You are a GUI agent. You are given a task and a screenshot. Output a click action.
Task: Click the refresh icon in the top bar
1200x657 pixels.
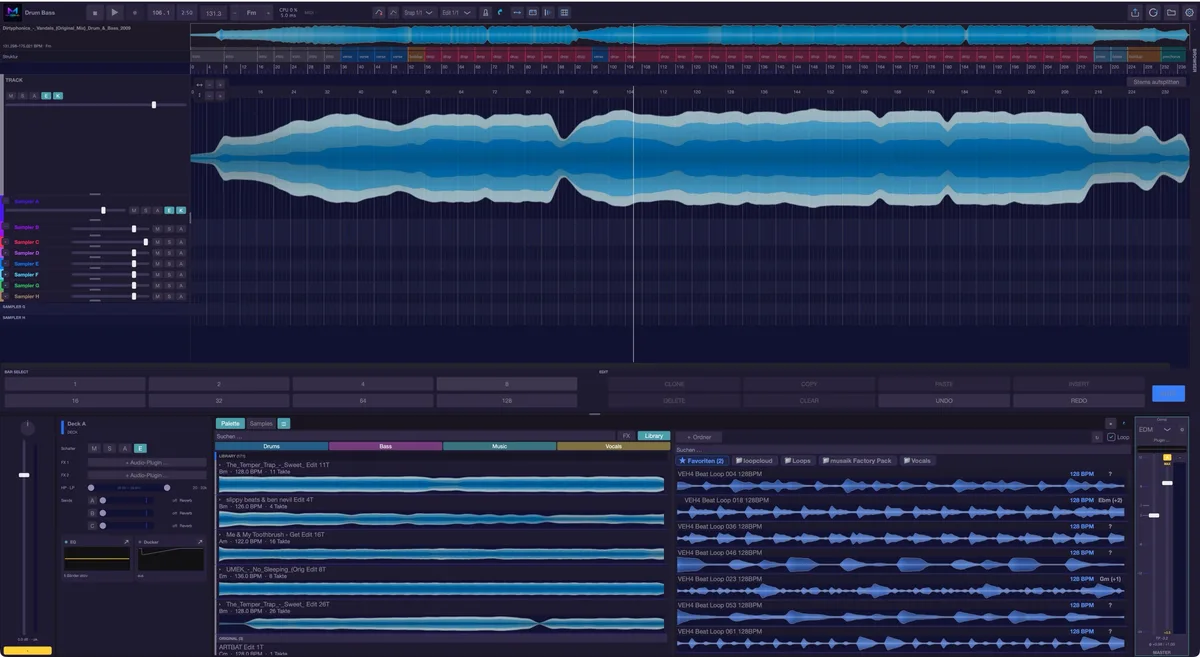(x=1154, y=12)
